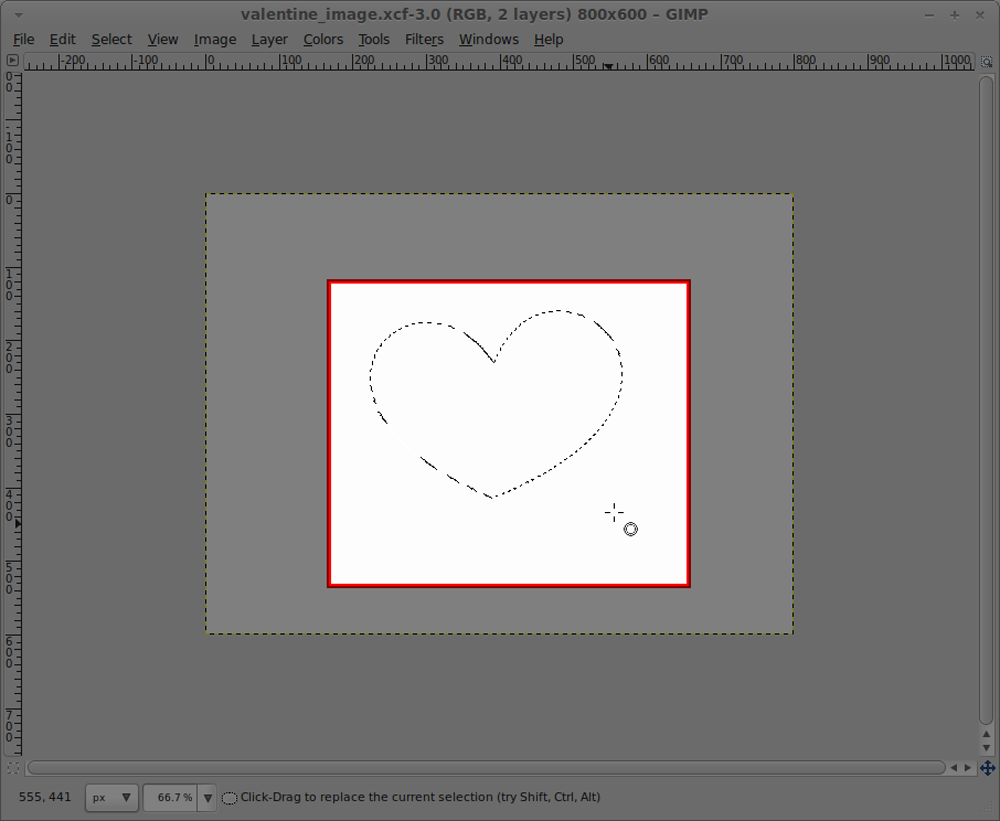Viewport: 1000px width, 821px height.
Task: Open the image window menu via triangle button
Action: point(13,60)
